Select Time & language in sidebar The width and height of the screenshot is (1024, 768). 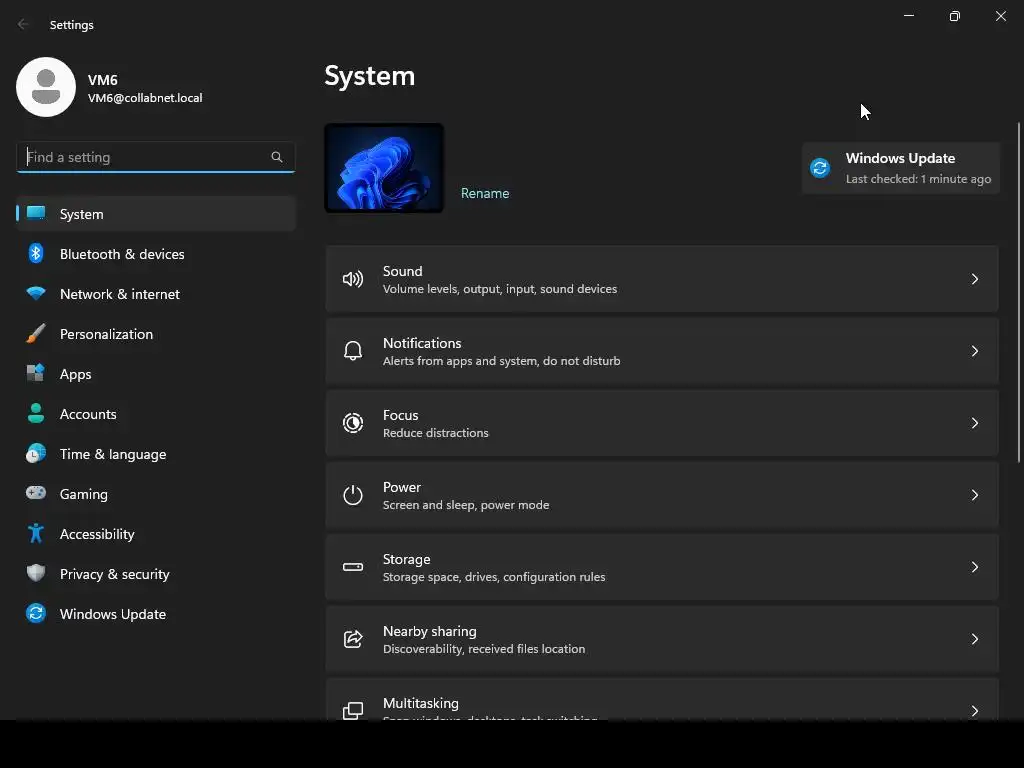[113, 454]
